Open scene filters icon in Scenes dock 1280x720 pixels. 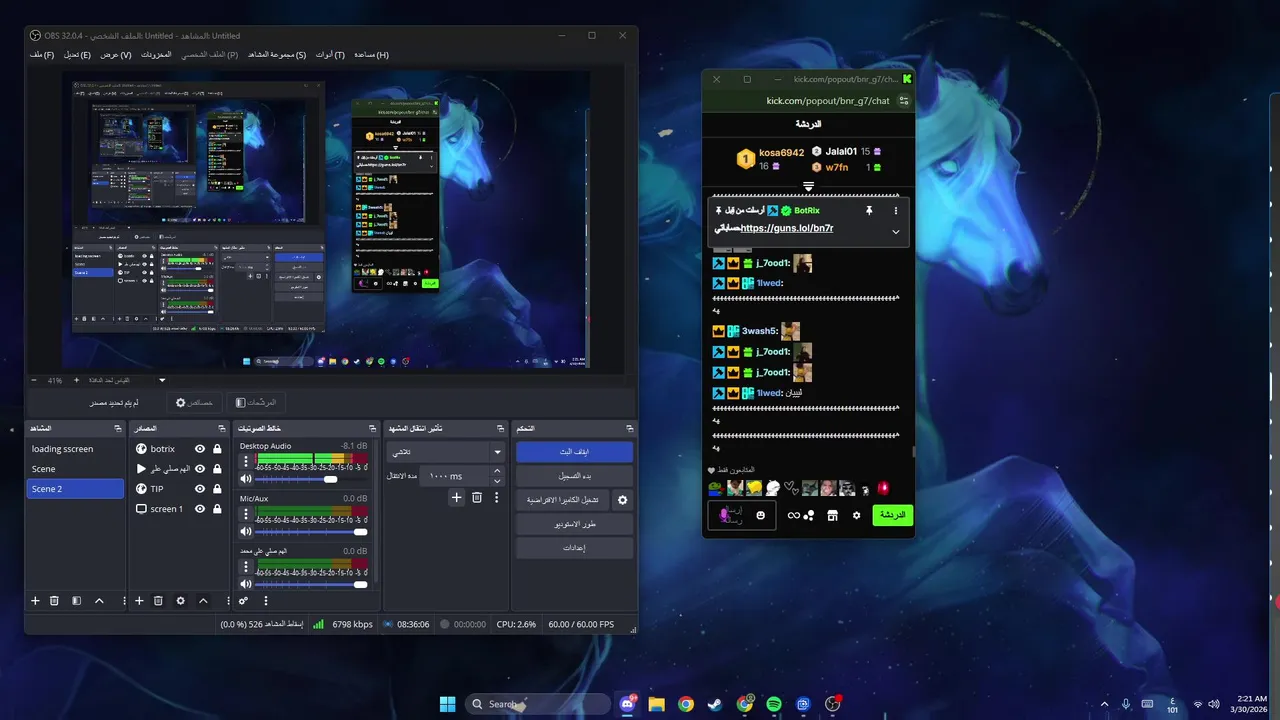coord(77,601)
